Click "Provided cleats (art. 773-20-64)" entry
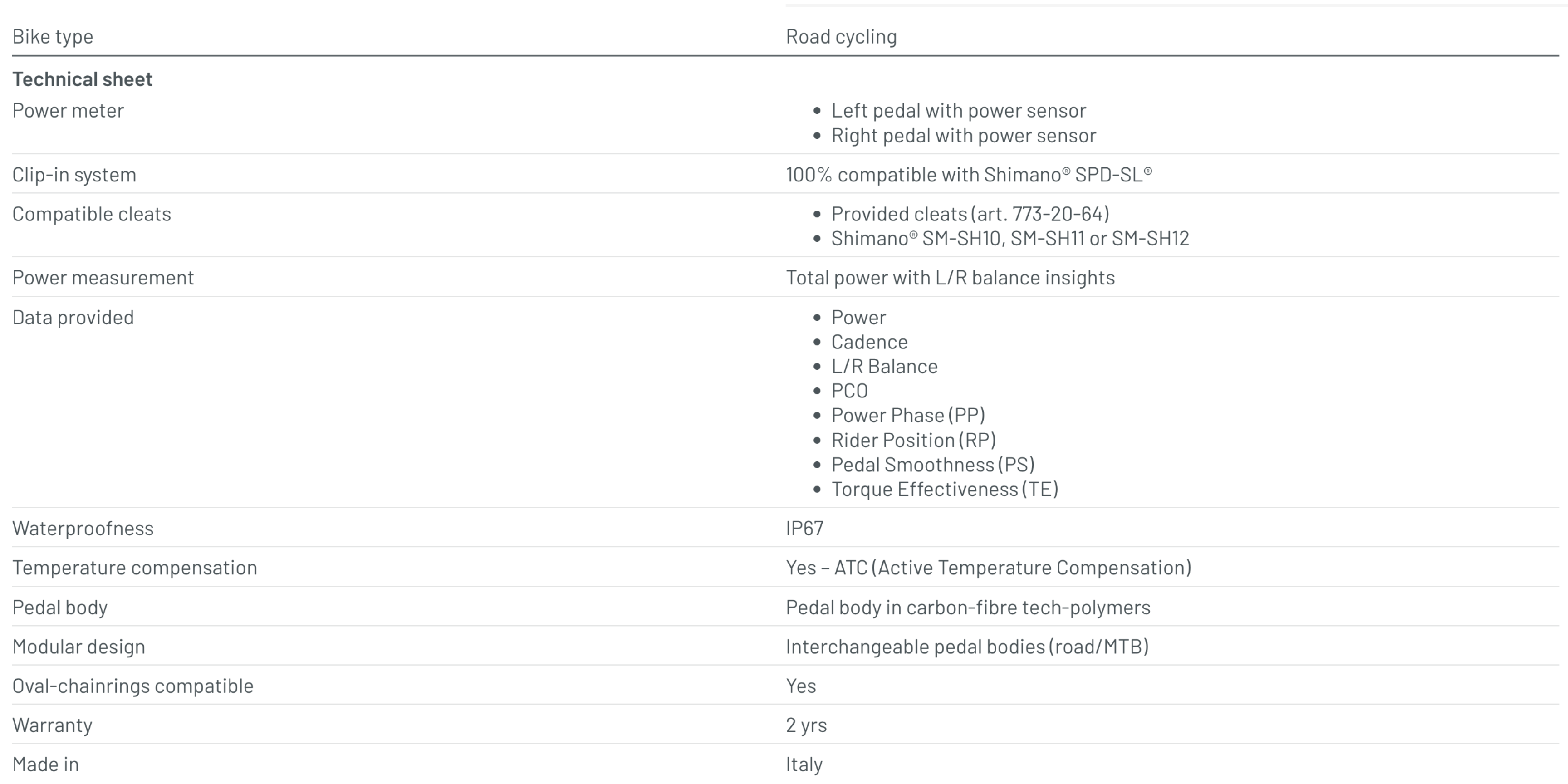This screenshot has height=784, width=1568. [x=970, y=214]
